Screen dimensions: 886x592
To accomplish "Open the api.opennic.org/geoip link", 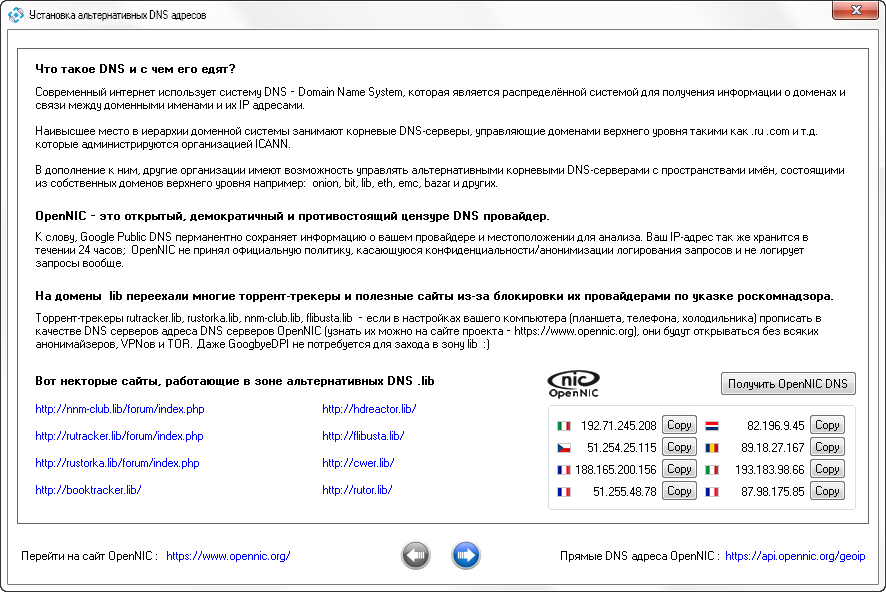I will coord(795,556).
